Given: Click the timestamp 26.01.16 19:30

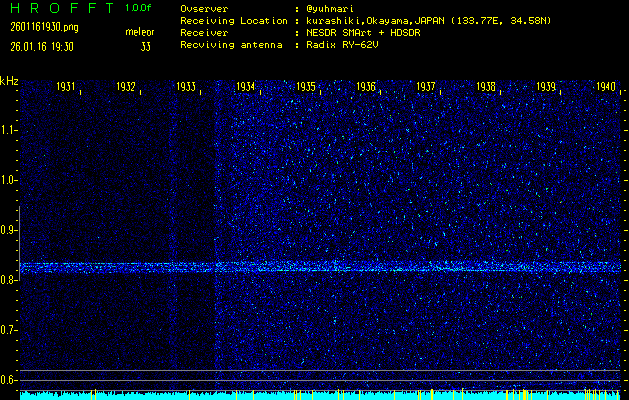Looking at the screenshot, I should [42, 47].
